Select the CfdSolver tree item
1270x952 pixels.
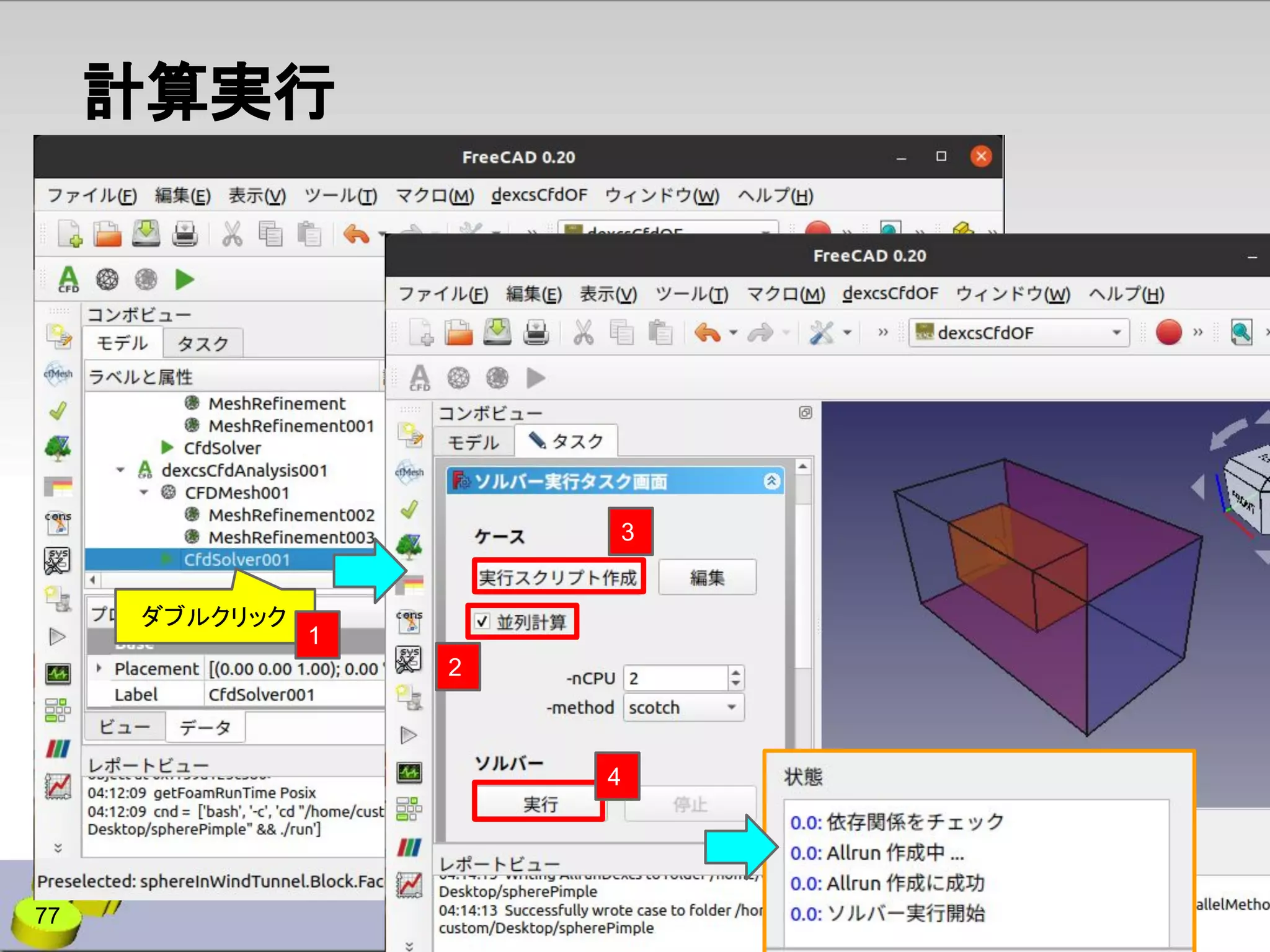click(222, 447)
